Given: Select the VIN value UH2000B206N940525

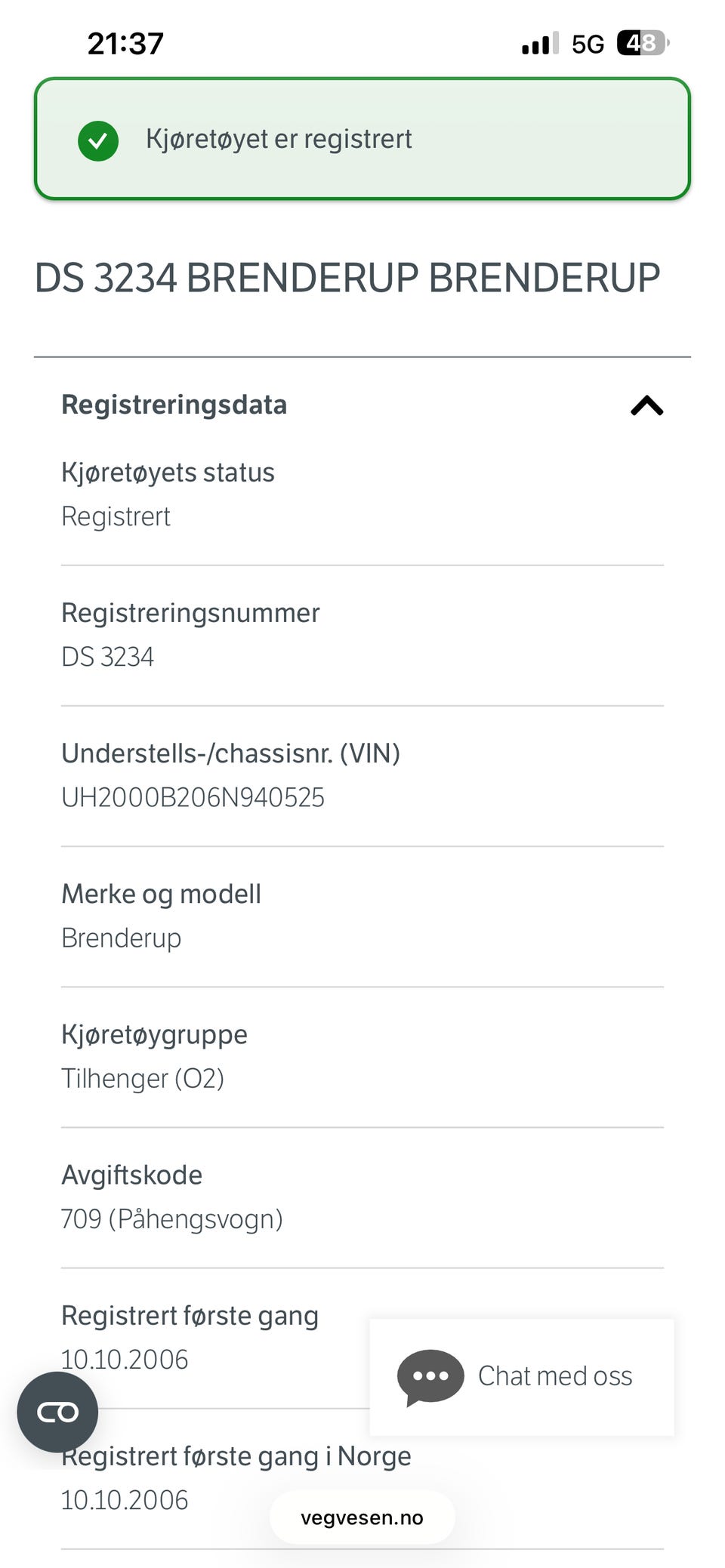Looking at the screenshot, I should (193, 798).
